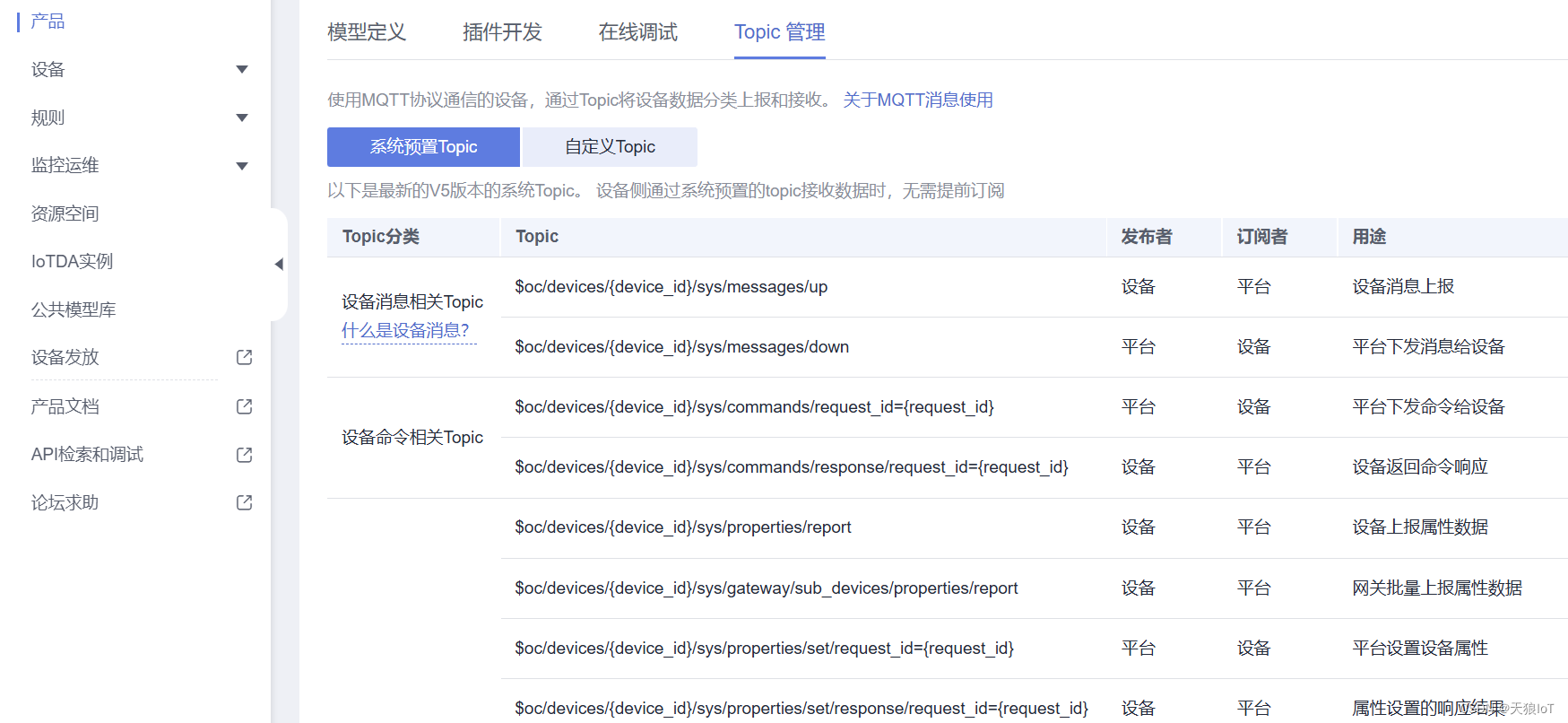The height and width of the screenshot is (723, 1568).
Task: Open 产品文档 sidebar entry
Action: coord(65,406)
